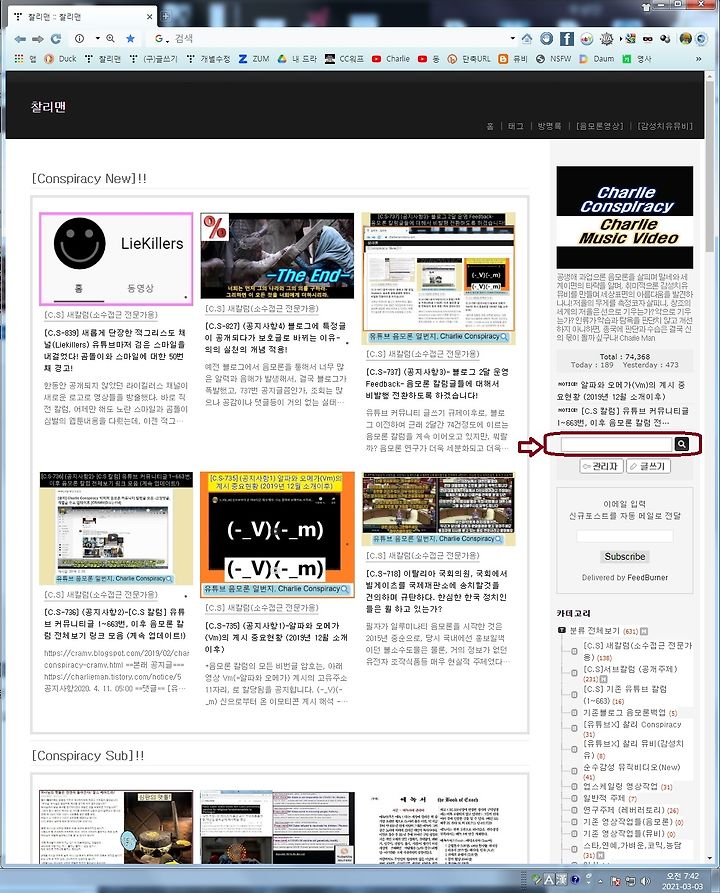Click the 글쓰기 write button

point(648,466)
